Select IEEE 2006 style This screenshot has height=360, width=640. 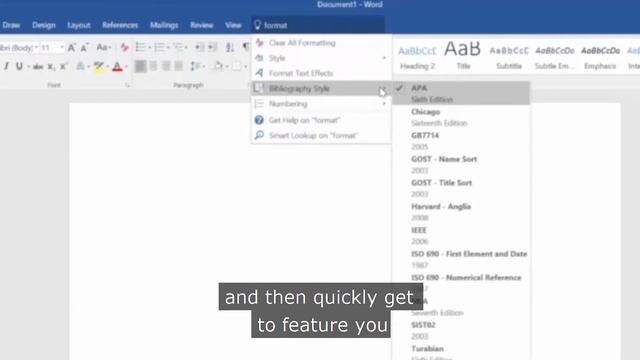[461, 236]
